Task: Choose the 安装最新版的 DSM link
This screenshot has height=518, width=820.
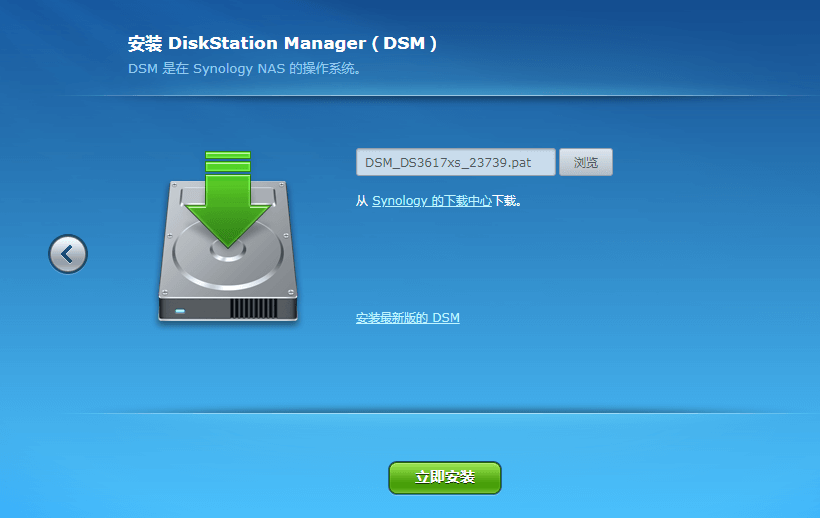Action: pos(407,318)
